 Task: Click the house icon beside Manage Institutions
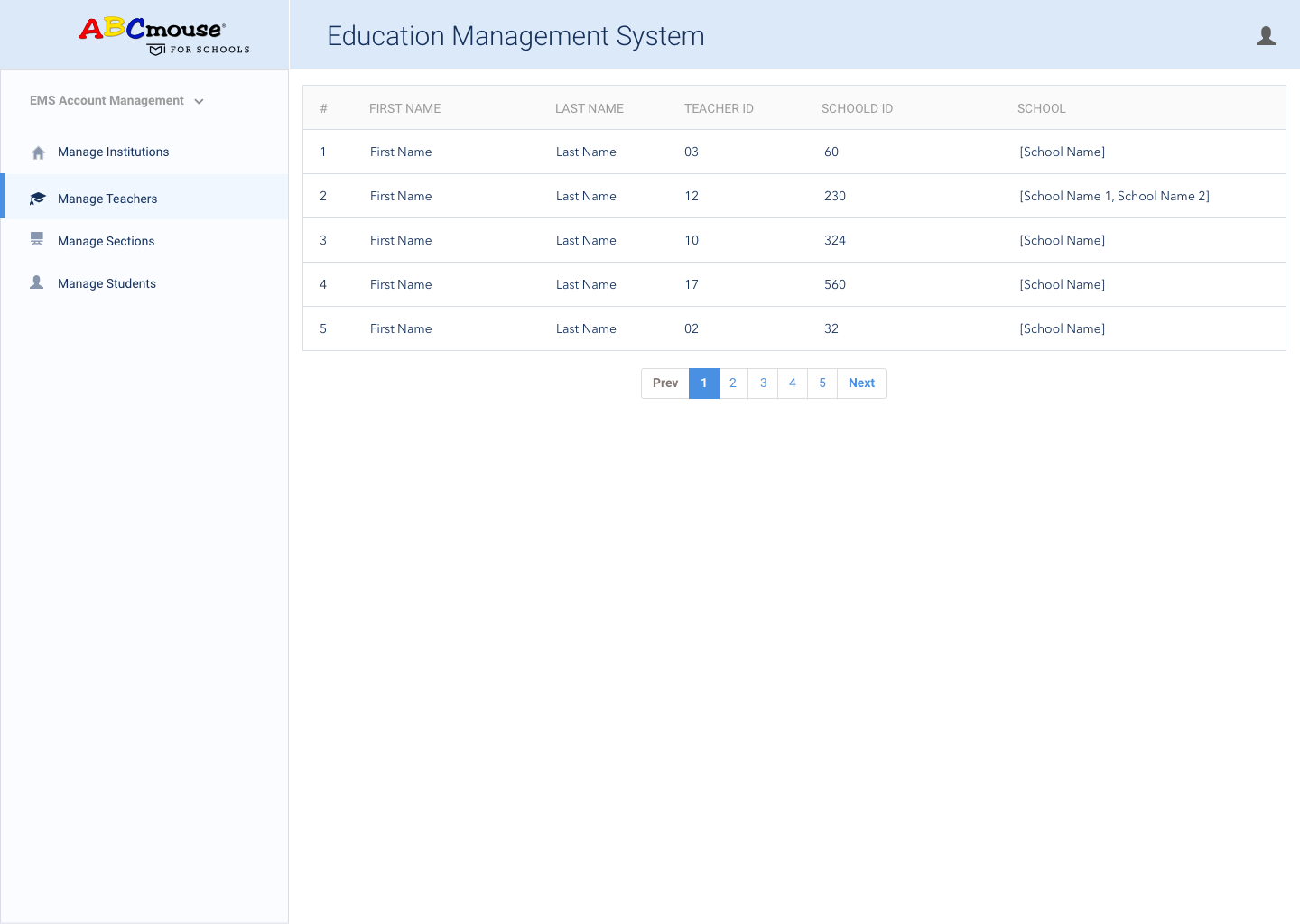(x=38, y=152)
